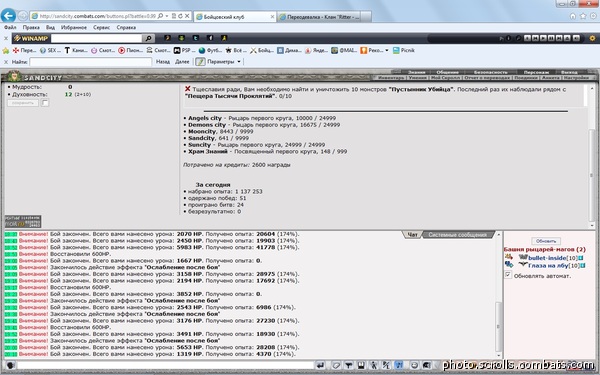Open info icon after Глаза на лбу[10]

click(x=583, y=265)
